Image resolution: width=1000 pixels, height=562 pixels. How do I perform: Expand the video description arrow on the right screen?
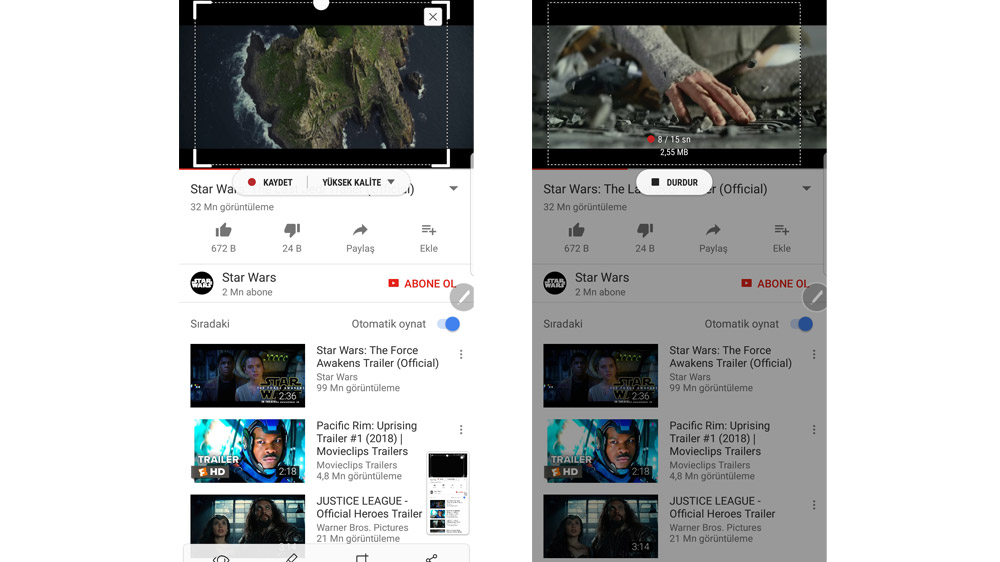[806, 188]
